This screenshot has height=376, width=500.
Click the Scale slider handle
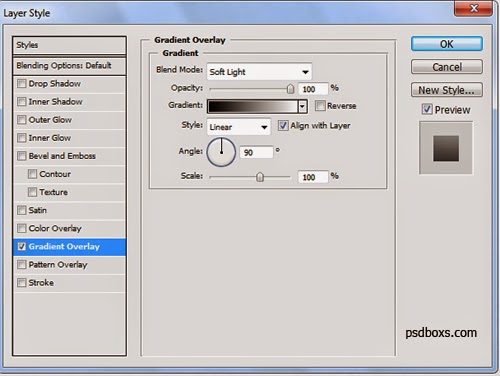(260, 177)
